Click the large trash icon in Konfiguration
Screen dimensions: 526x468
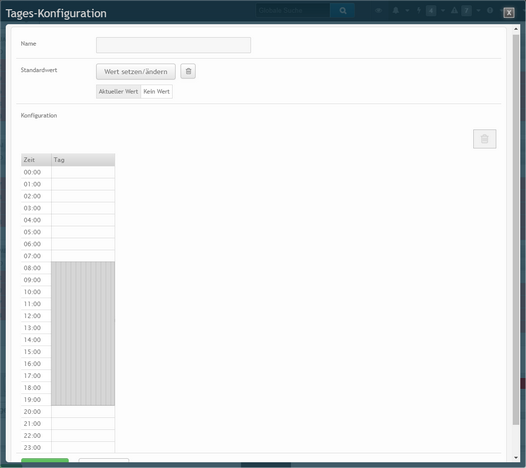tap(484, 139)
